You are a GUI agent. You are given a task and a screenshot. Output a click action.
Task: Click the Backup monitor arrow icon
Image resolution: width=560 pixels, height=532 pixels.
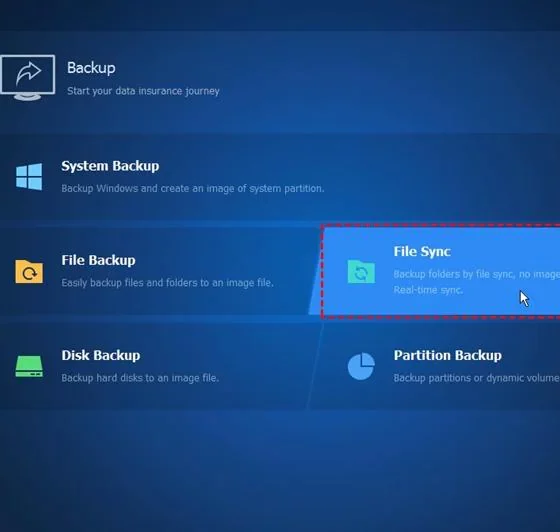pos(28,77)
